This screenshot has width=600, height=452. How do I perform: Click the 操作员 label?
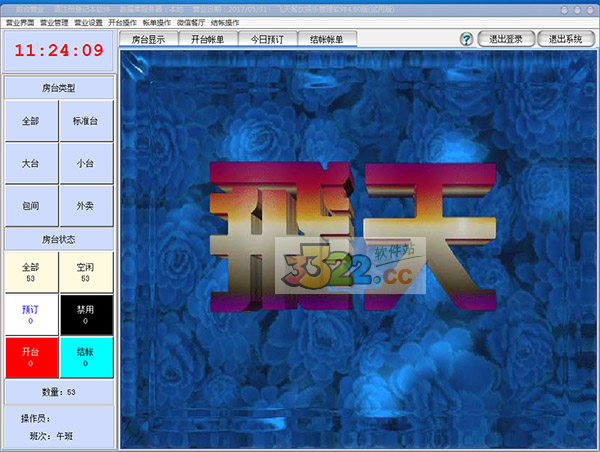(36, 419)
